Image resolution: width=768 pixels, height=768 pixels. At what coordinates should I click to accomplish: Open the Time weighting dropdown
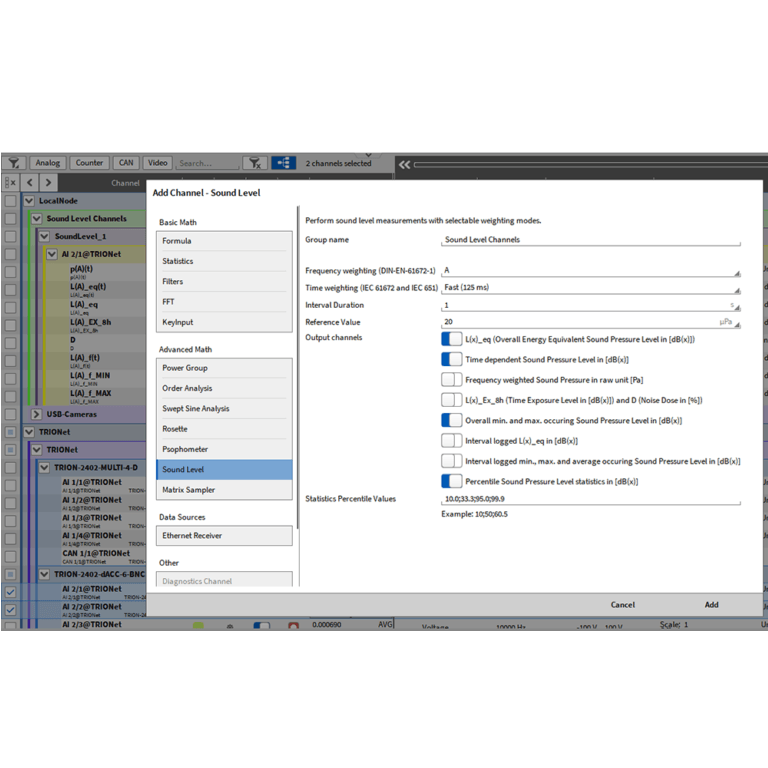[590, 288]
